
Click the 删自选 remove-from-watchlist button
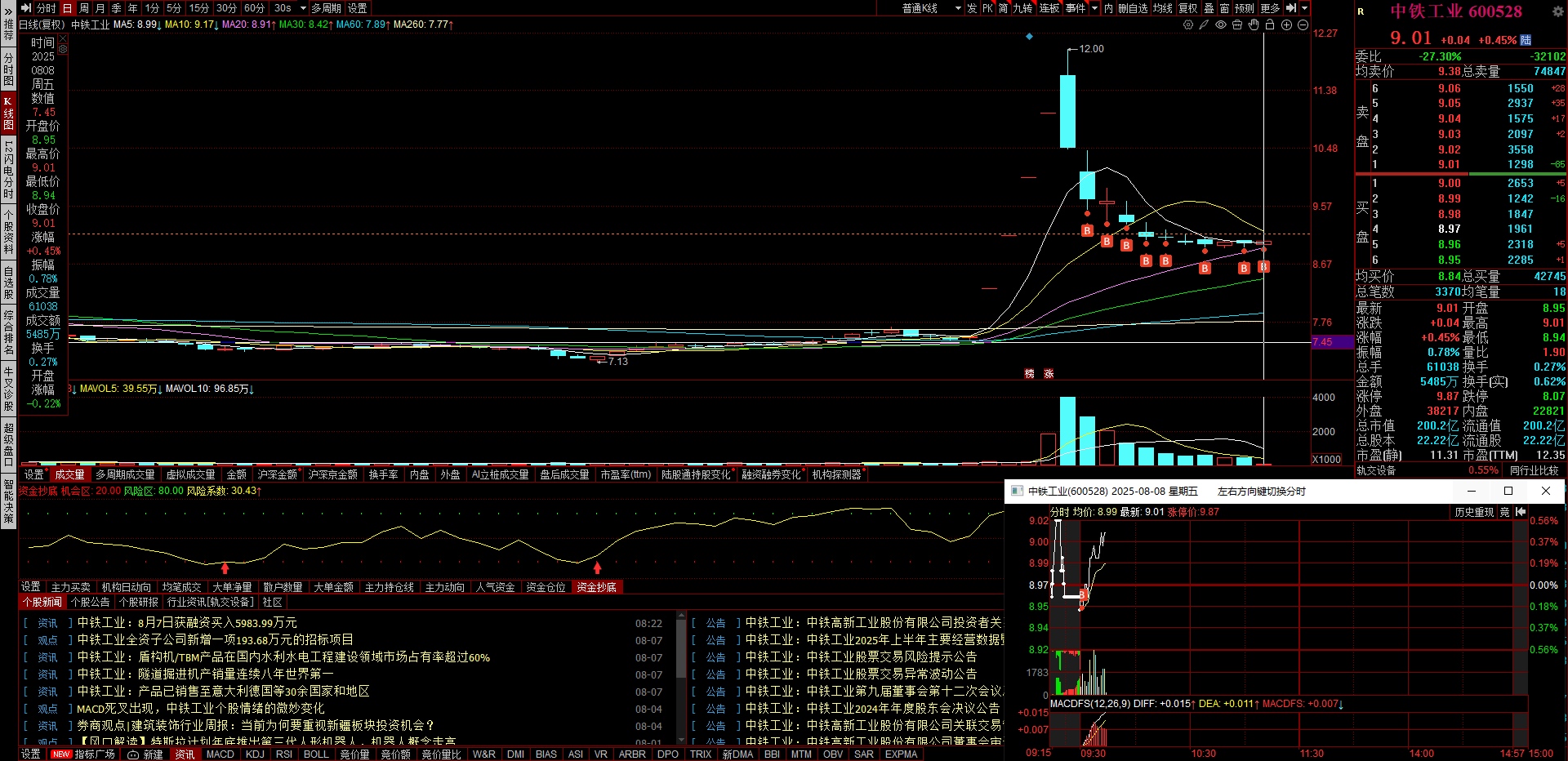(x=1133, y=8)
